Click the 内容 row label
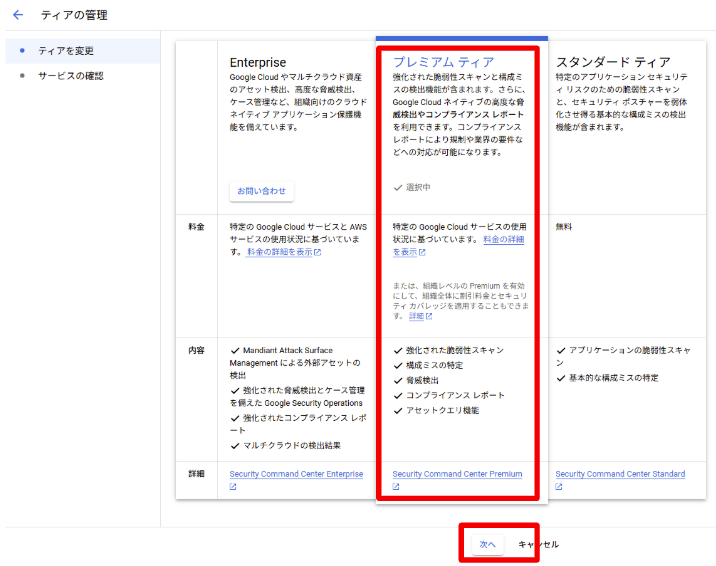 coord(196,350)
